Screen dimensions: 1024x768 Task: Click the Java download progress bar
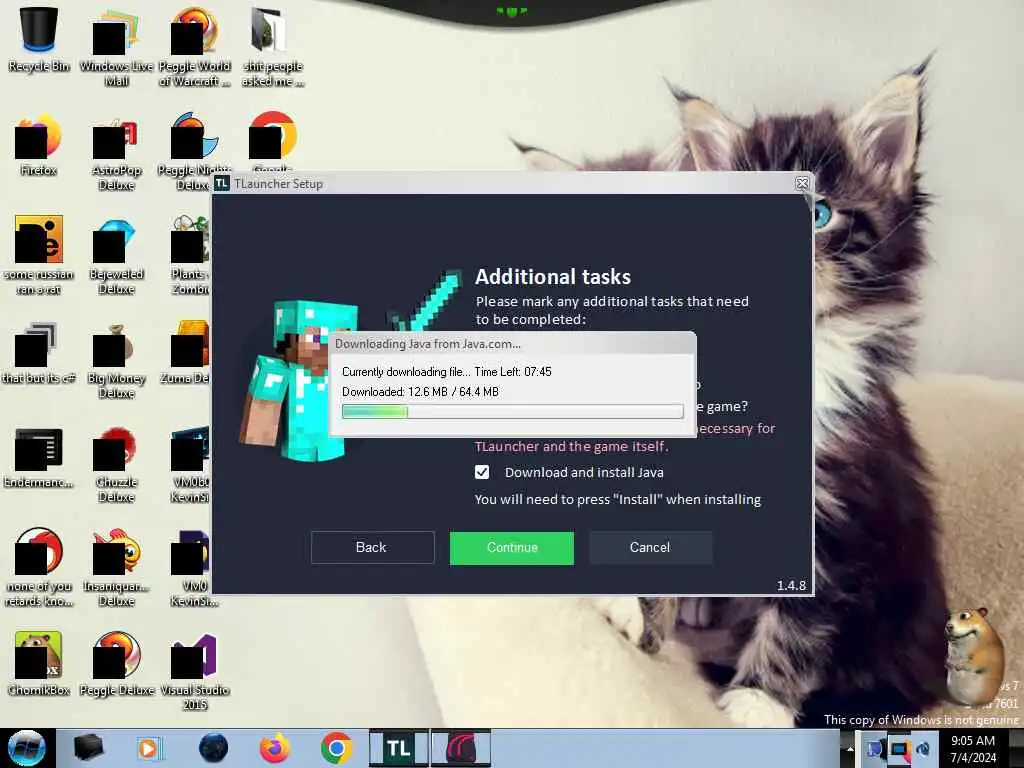point(513,411)
